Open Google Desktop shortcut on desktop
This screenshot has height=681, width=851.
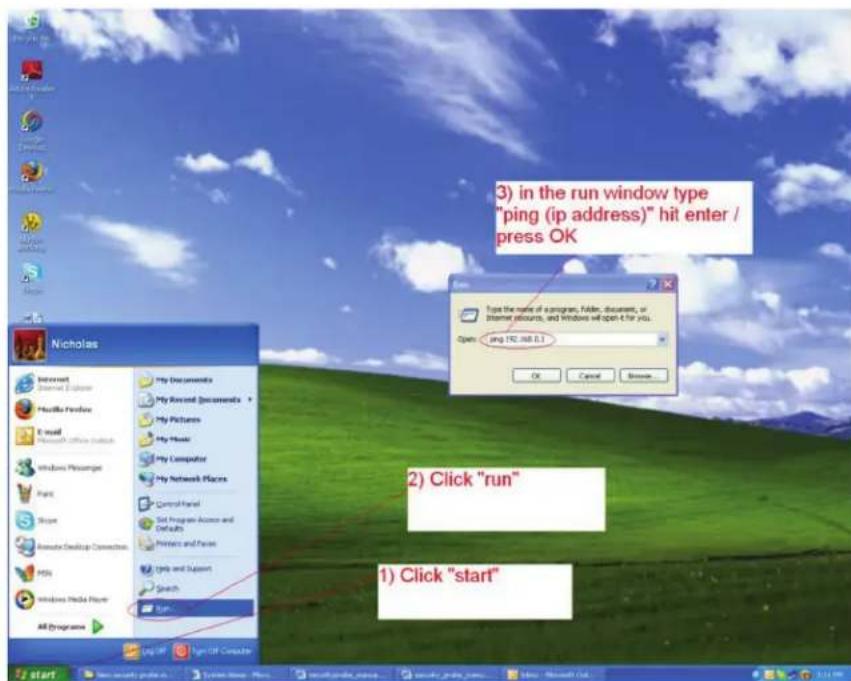coord(31,130)
